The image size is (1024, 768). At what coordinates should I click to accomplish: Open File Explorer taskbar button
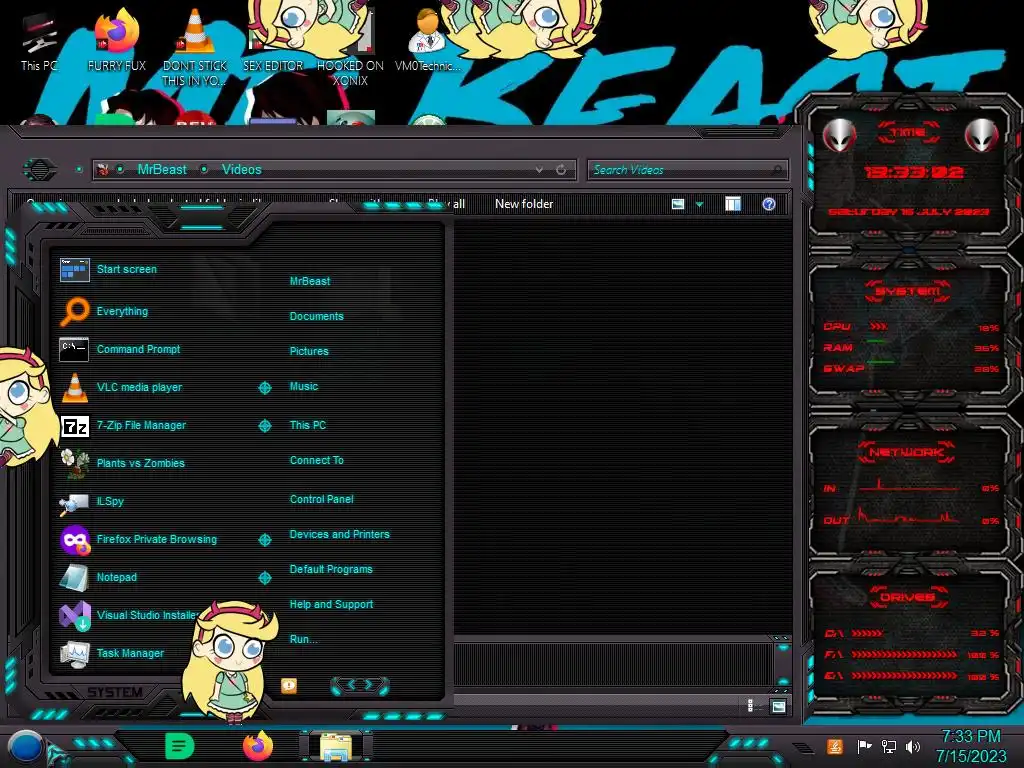pyautogui.click(x=335, y=746)
